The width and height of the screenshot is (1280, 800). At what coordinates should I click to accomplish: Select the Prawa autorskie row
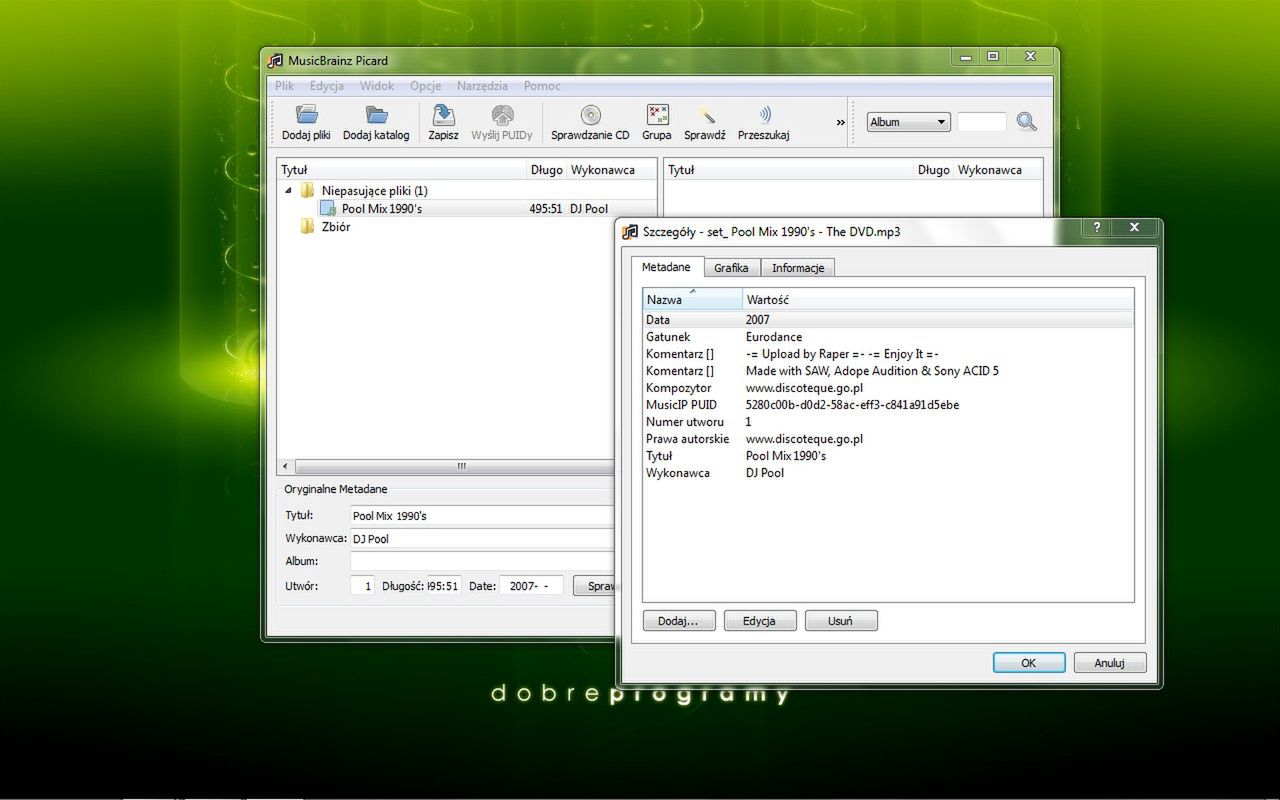tap(888, 439)
